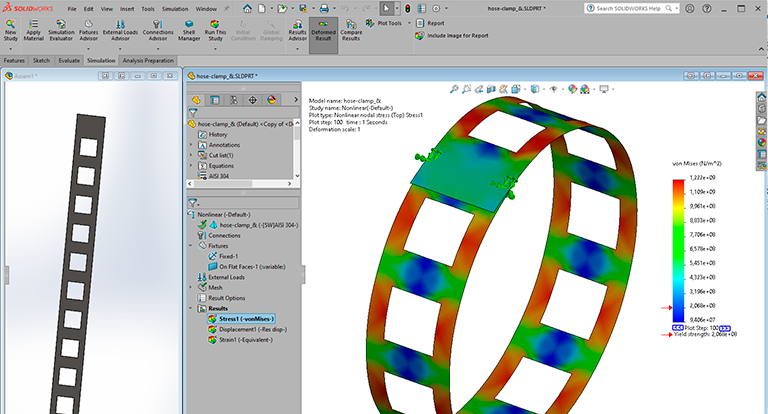Open the Simulation menu in menu bar
The width and height of the screenshot is (768, 414).
pos(173,7)
